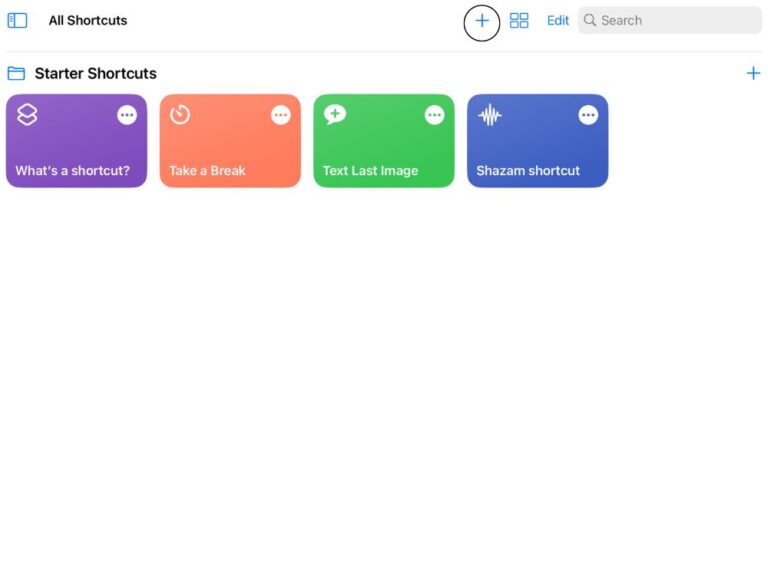Run the Text Last Image shortcut
768x576 pixels.
384,141
